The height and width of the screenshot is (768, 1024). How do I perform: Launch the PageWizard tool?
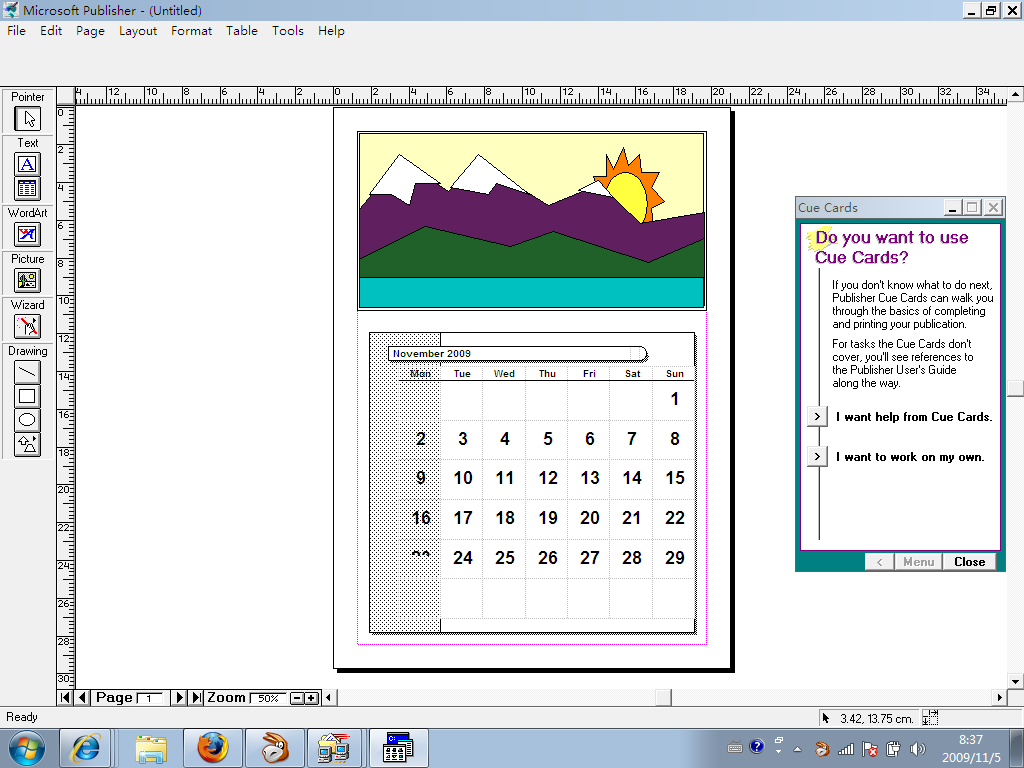coord(27,326)
